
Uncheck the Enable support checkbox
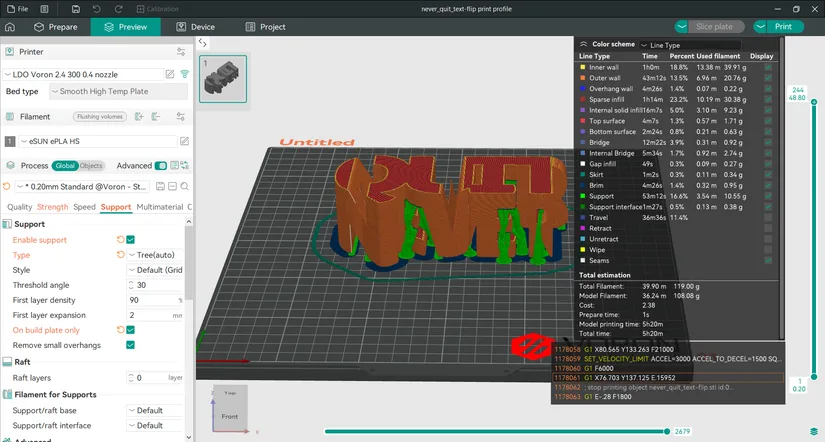click(x=130, y=240)
